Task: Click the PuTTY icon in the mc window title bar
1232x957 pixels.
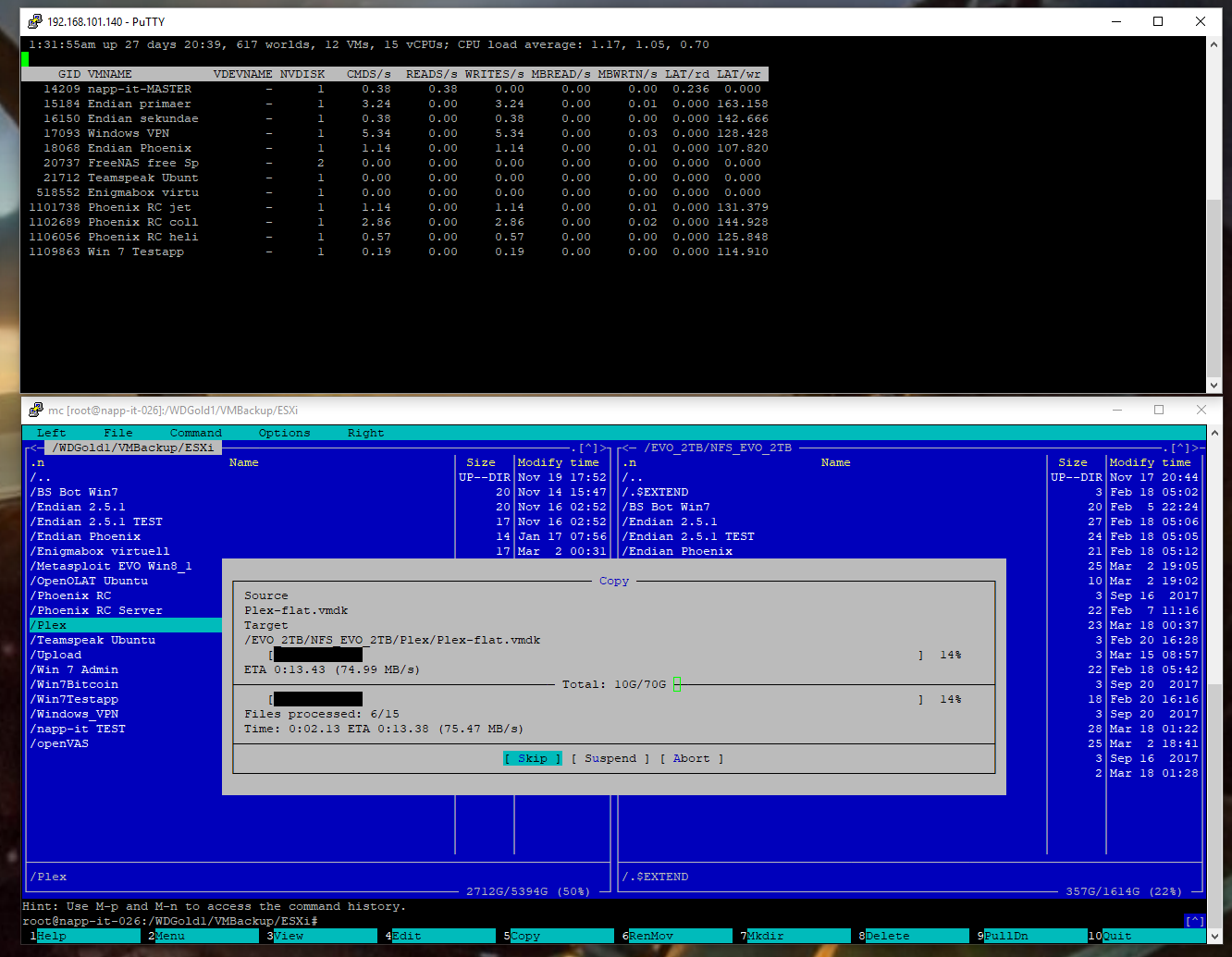Action: coord(35,410)
